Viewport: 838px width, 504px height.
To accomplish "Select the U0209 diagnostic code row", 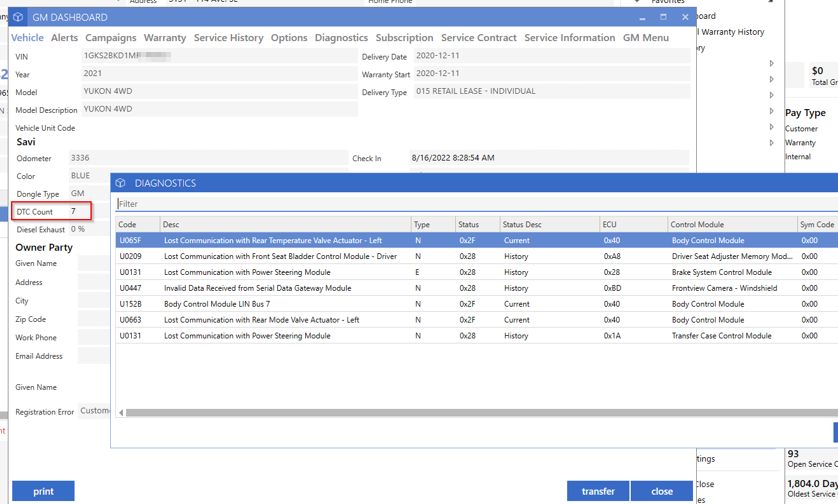I will [x=477, y=256].
